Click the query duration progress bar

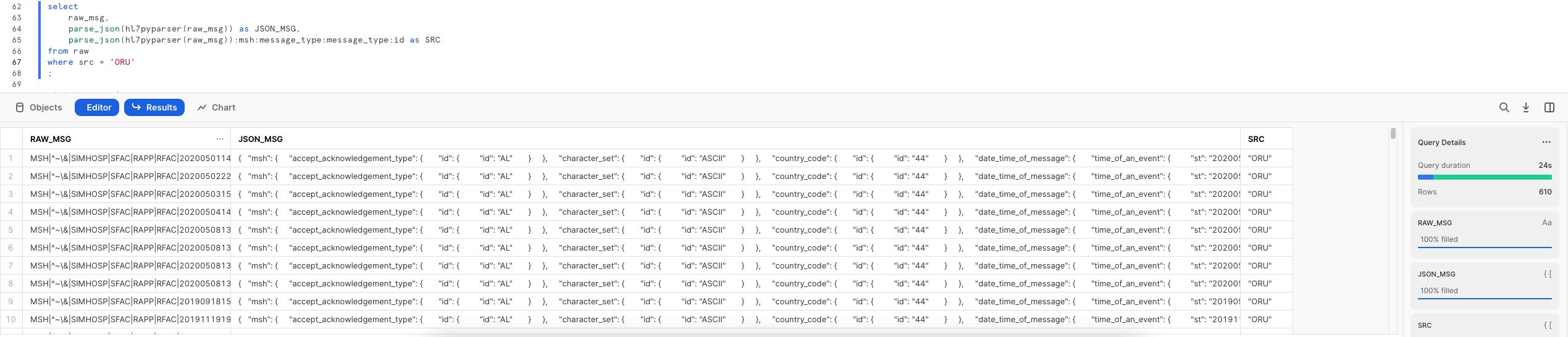coord(1484,177)
